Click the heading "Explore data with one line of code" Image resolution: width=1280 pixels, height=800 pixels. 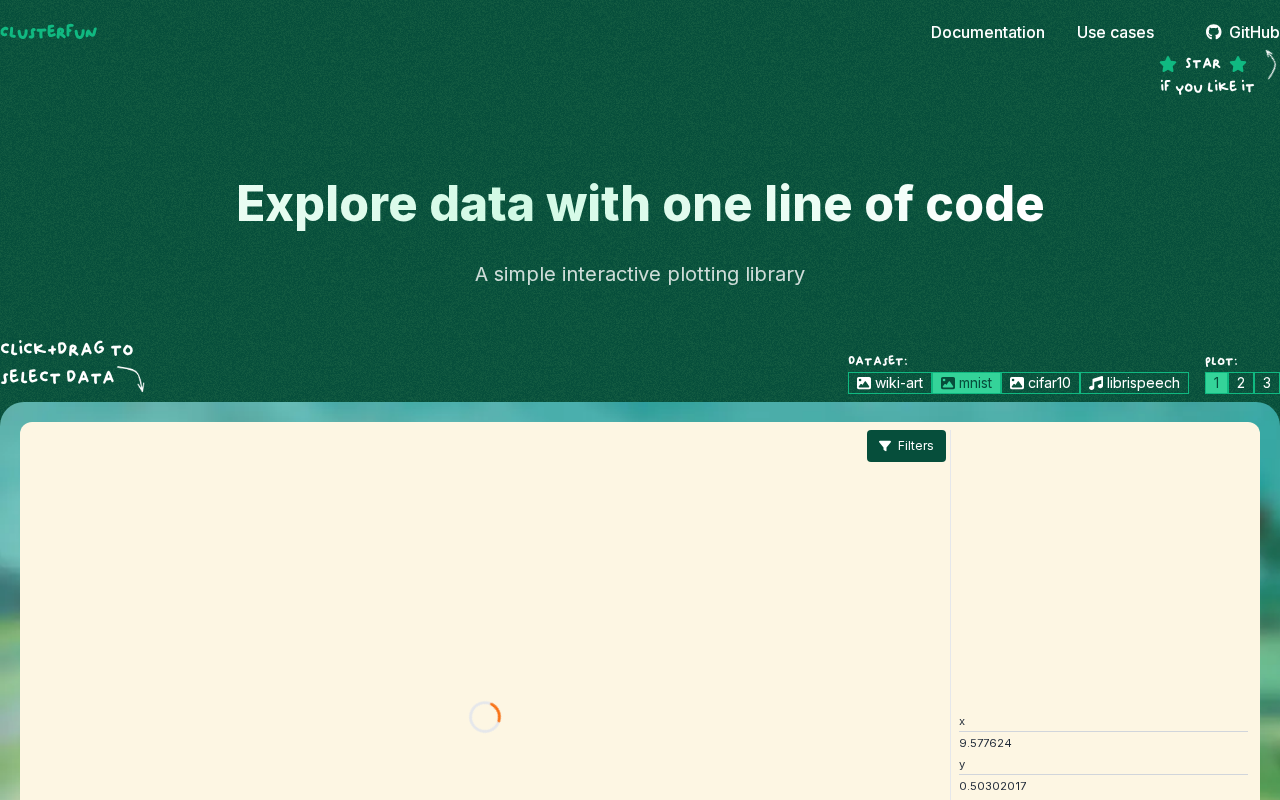640,204
